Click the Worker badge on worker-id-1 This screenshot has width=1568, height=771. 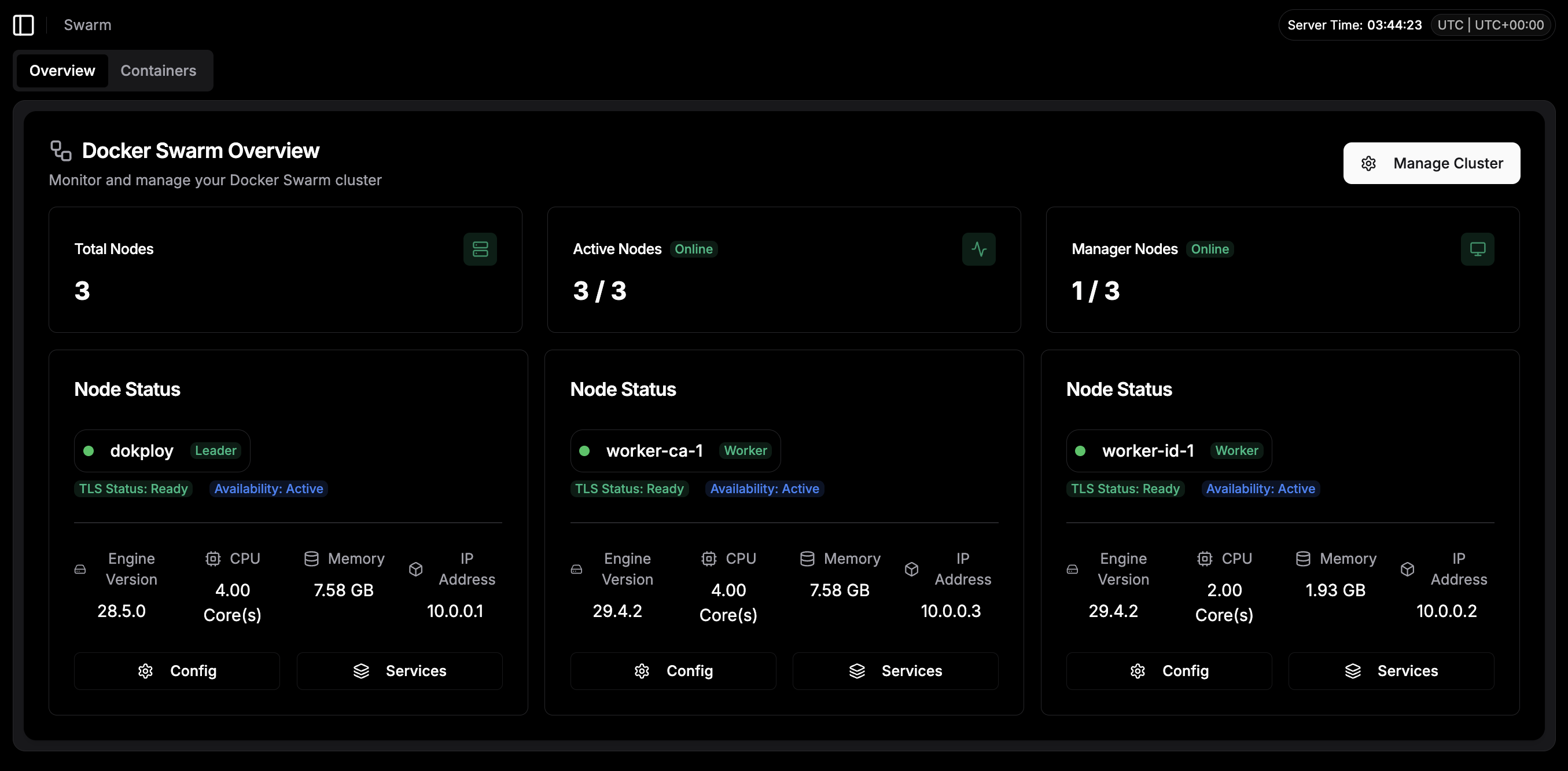pyautogui.click(x=1236, y=451)
